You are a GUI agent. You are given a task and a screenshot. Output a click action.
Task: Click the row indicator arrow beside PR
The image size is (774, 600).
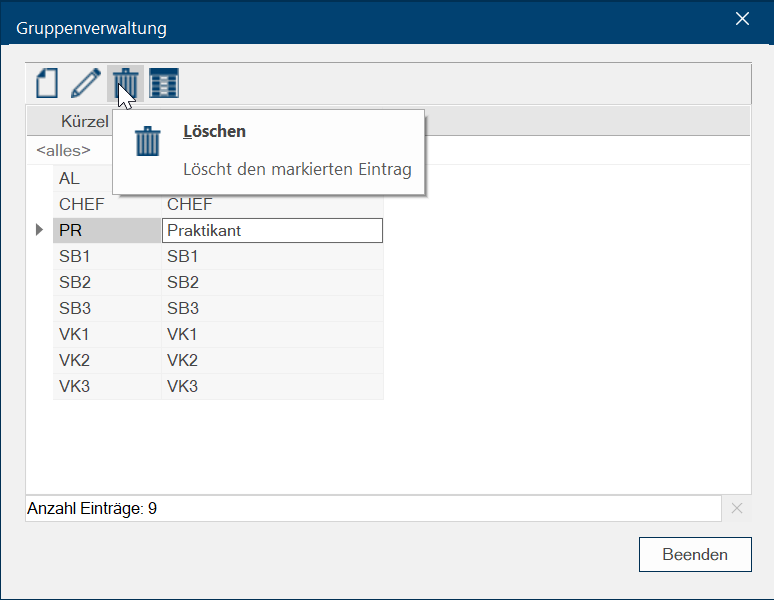(39, 230)
